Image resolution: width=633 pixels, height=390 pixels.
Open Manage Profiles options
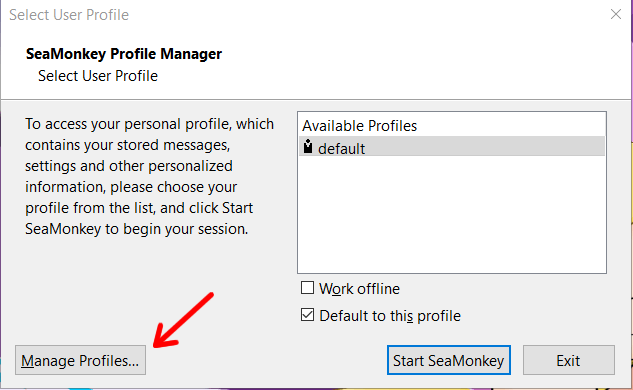(80, 360)
